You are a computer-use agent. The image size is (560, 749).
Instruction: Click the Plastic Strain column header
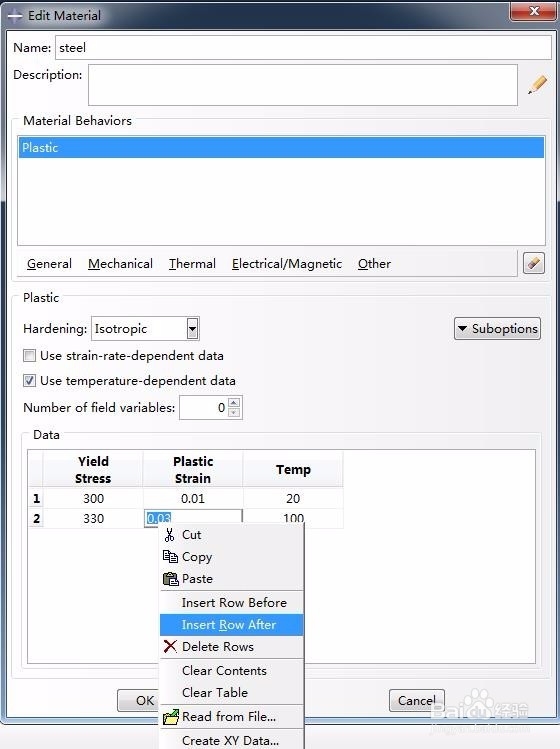click(x=193, y=469)
